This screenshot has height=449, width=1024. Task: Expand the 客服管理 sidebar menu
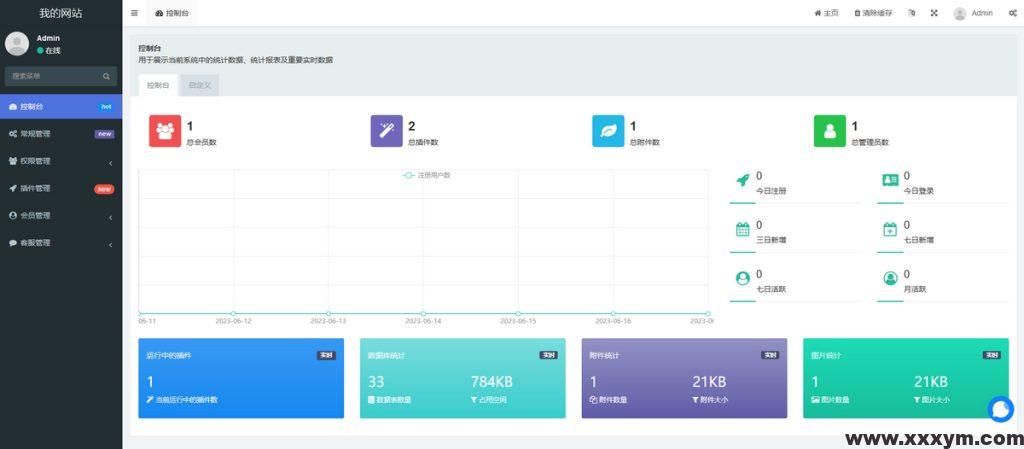coord(60,243)
